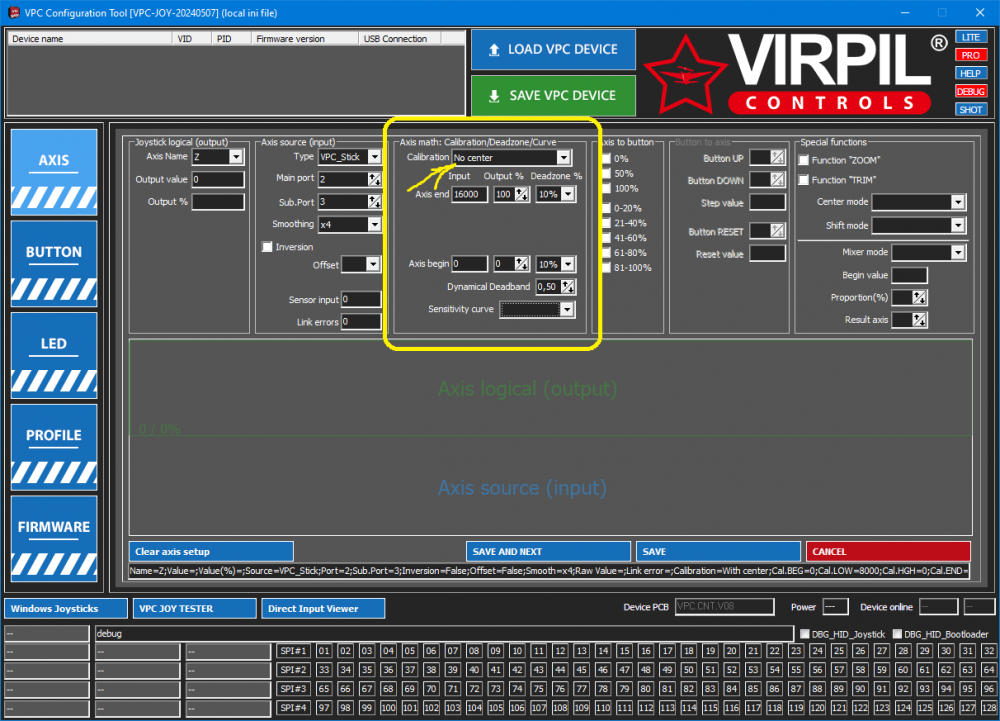This screenshot has width=1000, height=721.
Task: Click the Virpil red star logo
Action: tap(684, 75)
